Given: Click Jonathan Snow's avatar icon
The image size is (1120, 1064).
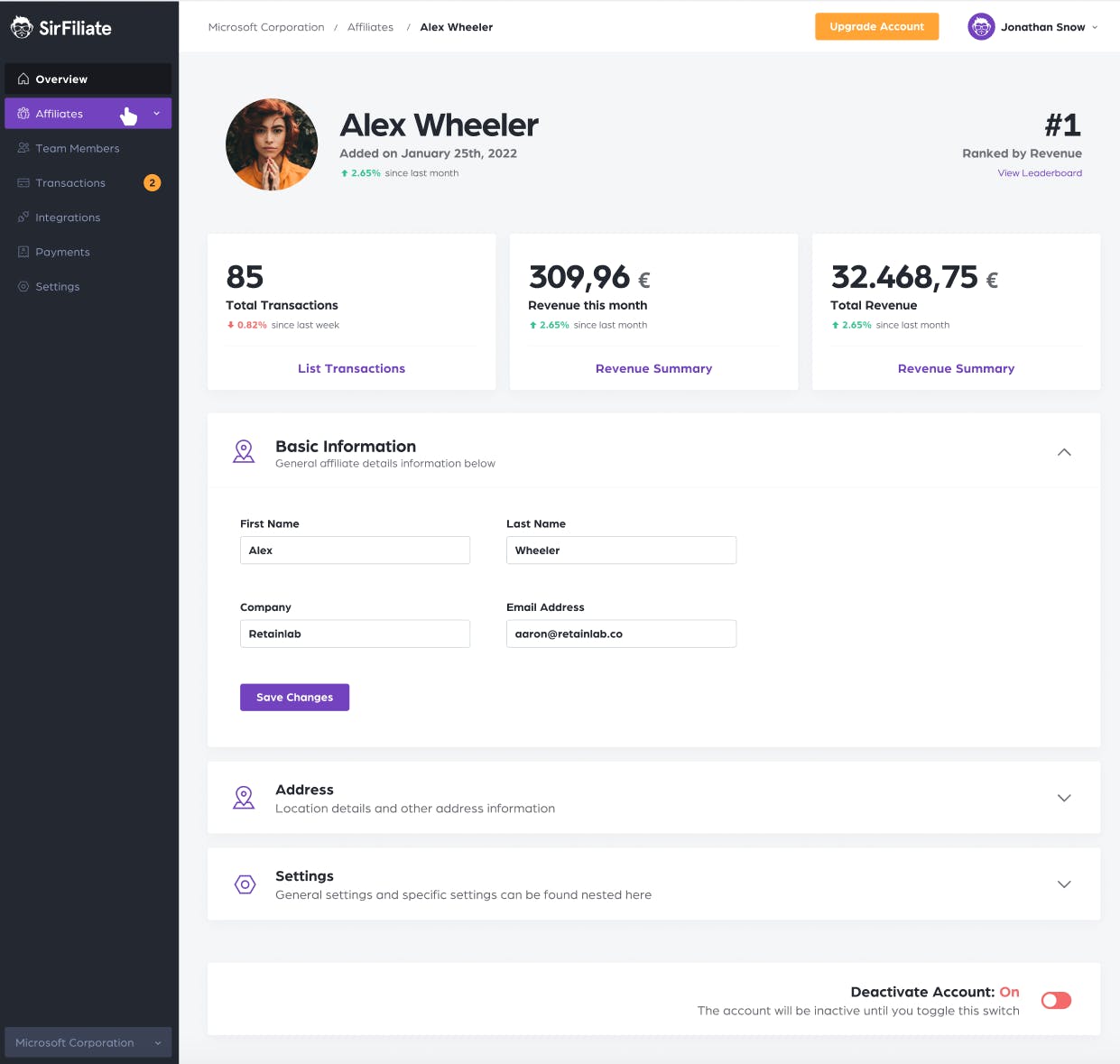Looking at the screenshot, I should (x=981, y=27).
